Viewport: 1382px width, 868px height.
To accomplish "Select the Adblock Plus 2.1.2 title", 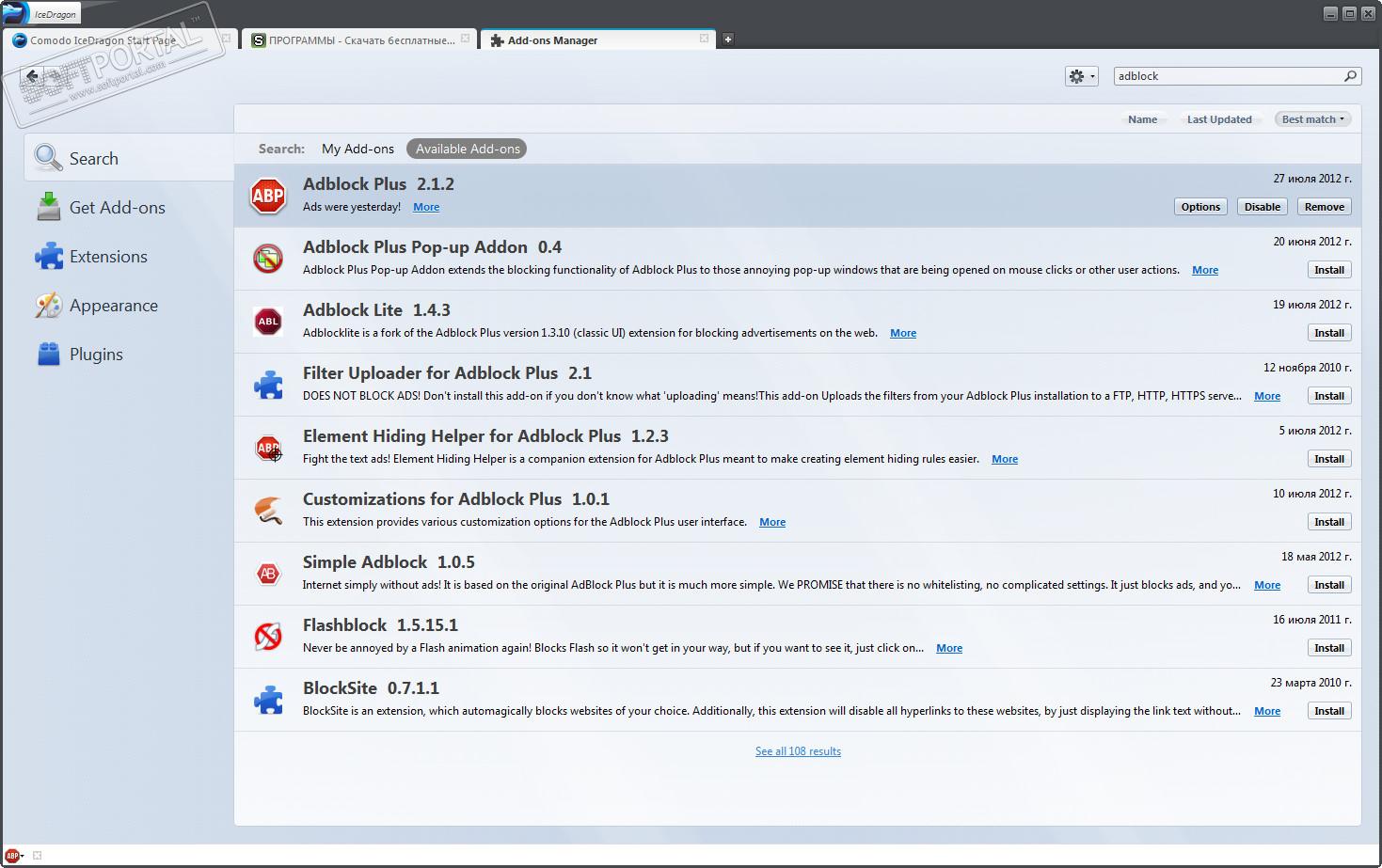I will 378,184.
